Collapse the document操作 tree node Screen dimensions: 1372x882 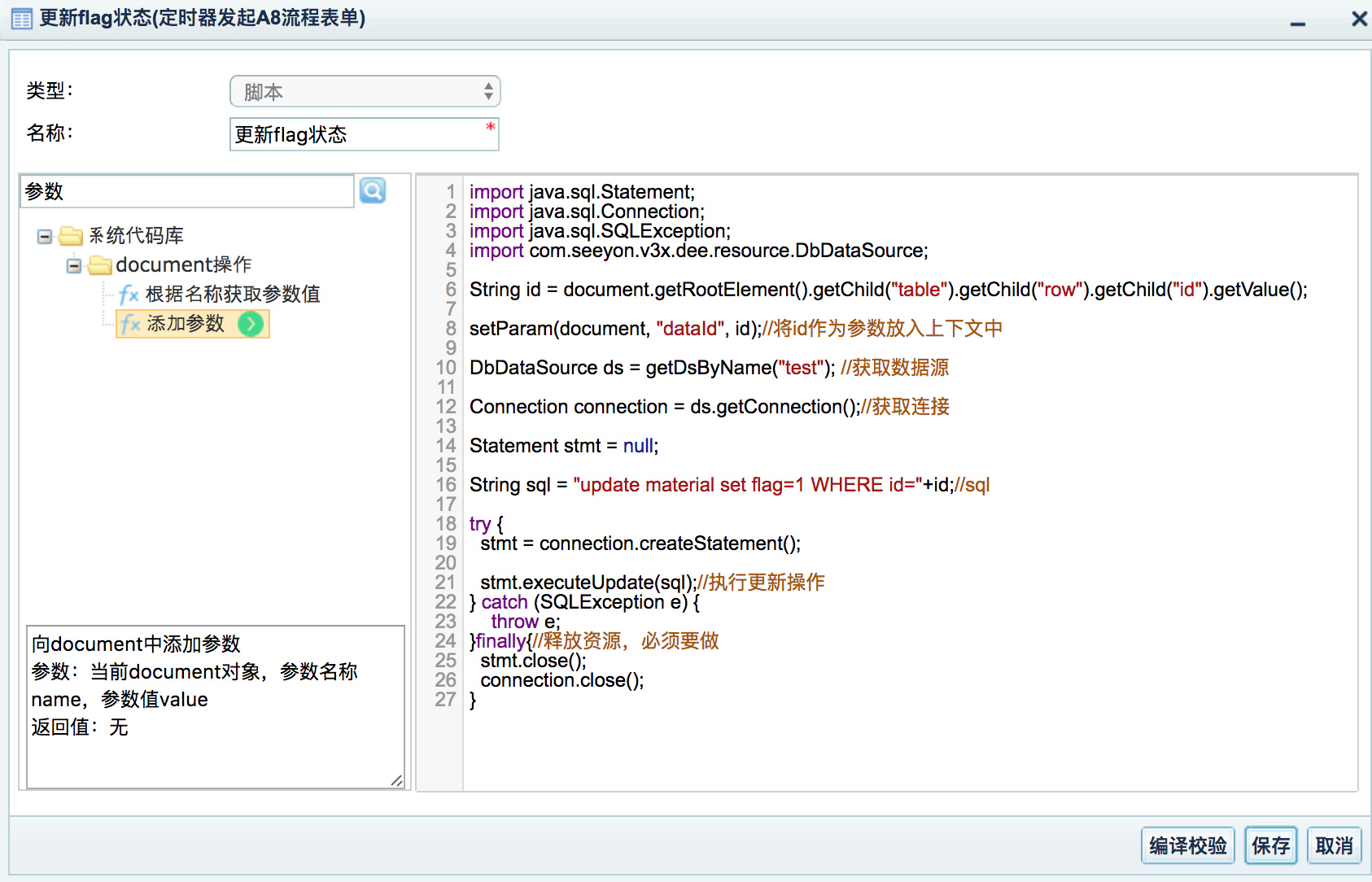[74, 266]
